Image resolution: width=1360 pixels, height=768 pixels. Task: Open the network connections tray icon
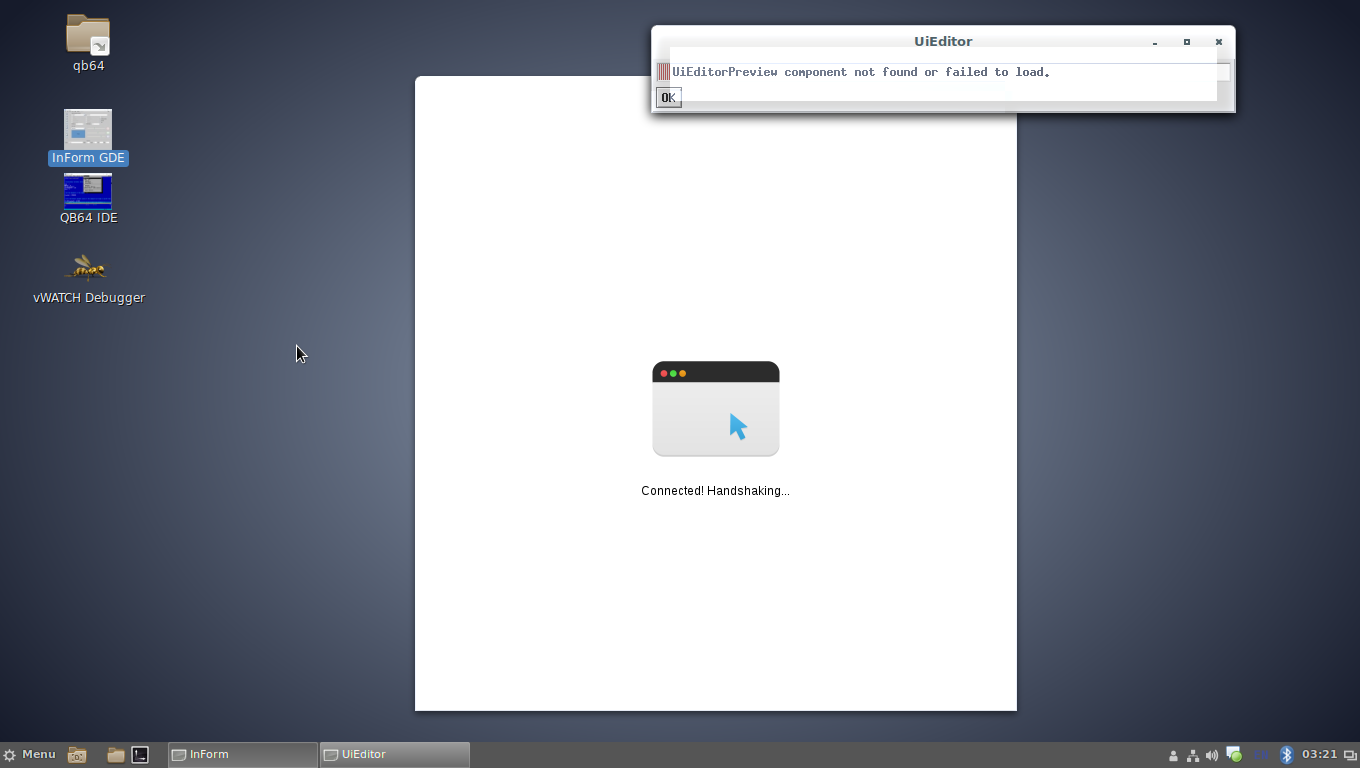[x=1192, y=756]
